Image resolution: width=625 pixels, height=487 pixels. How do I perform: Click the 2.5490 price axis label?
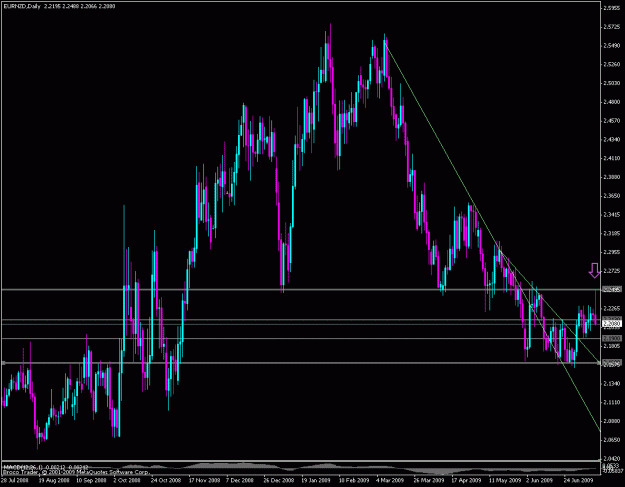click(612, 45)
